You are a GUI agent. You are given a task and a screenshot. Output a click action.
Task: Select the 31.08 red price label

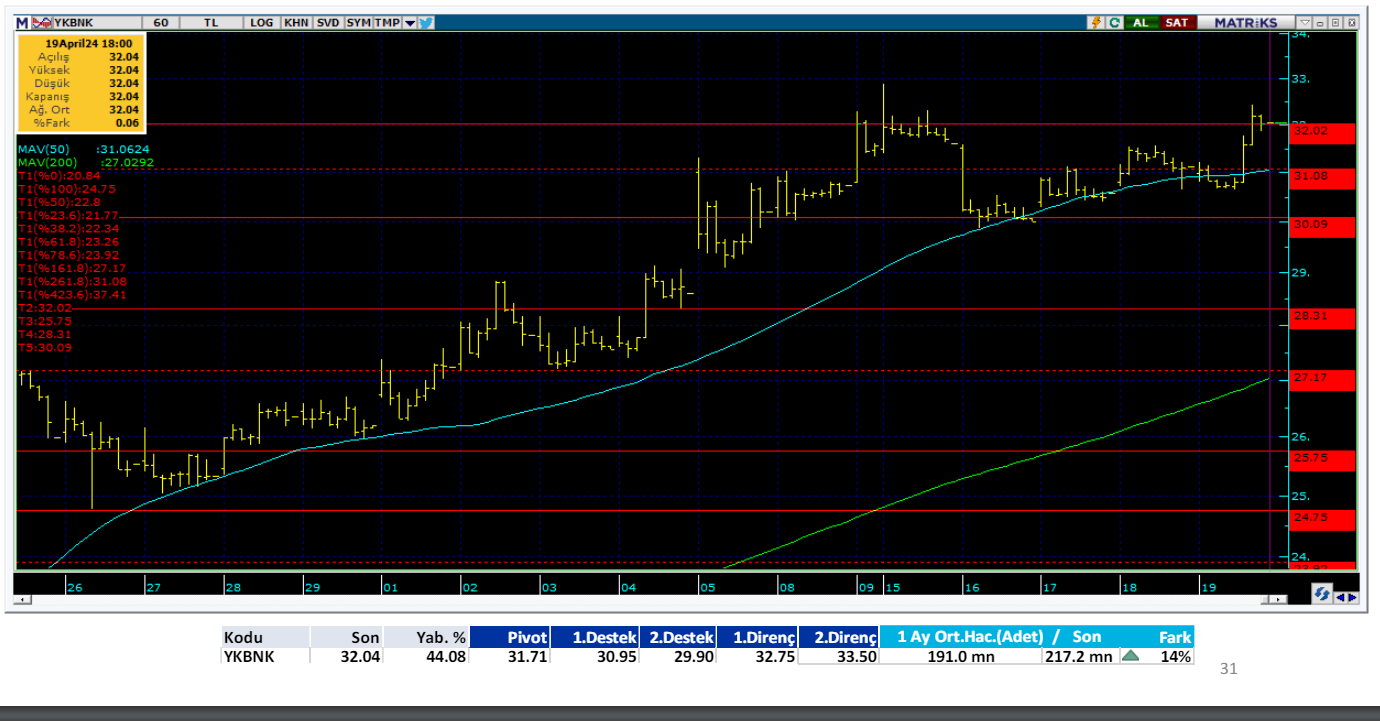[1322, 178]
